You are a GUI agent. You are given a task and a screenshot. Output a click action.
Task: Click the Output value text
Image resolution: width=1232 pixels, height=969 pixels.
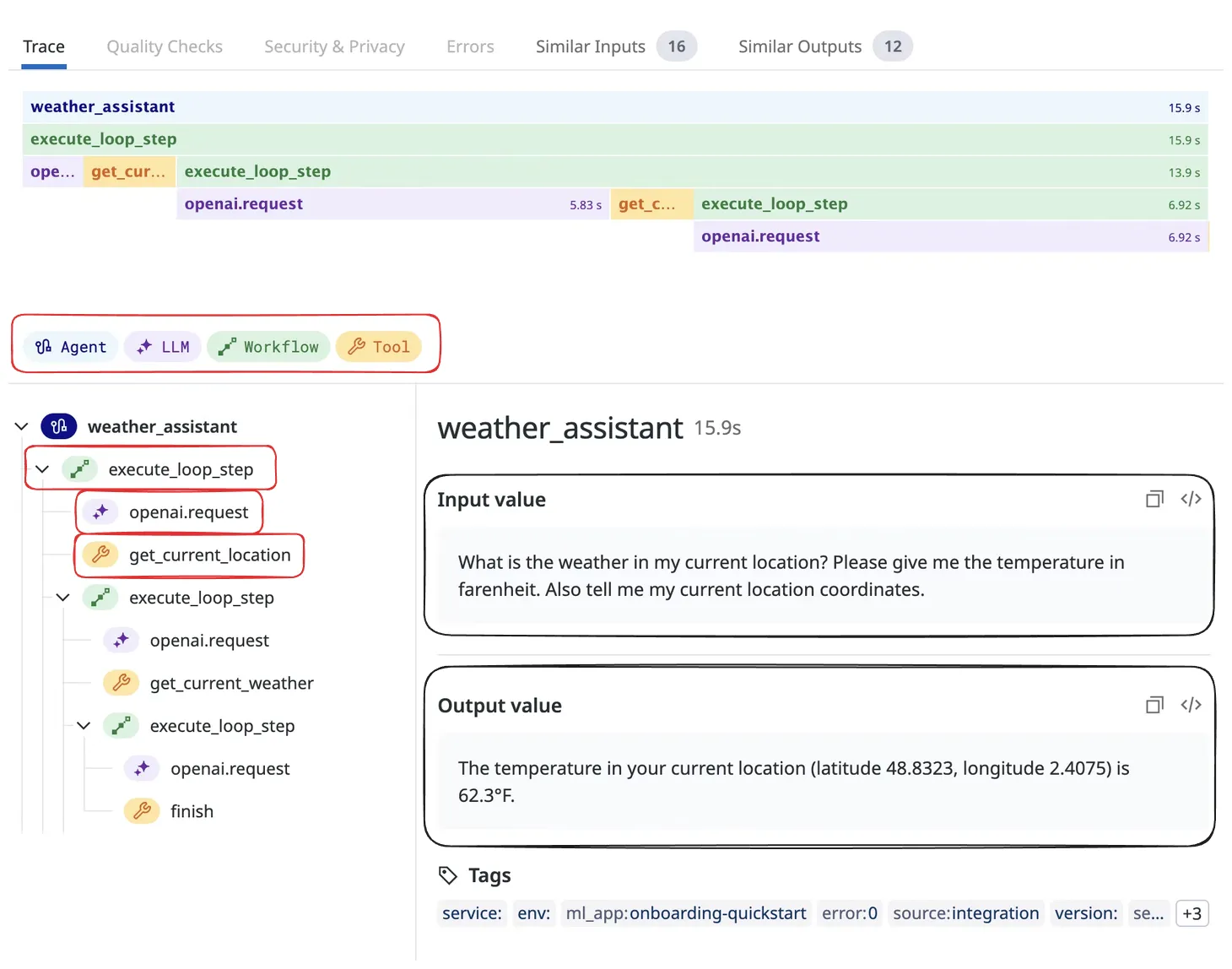pyautogui.click(x=793, y=782)
